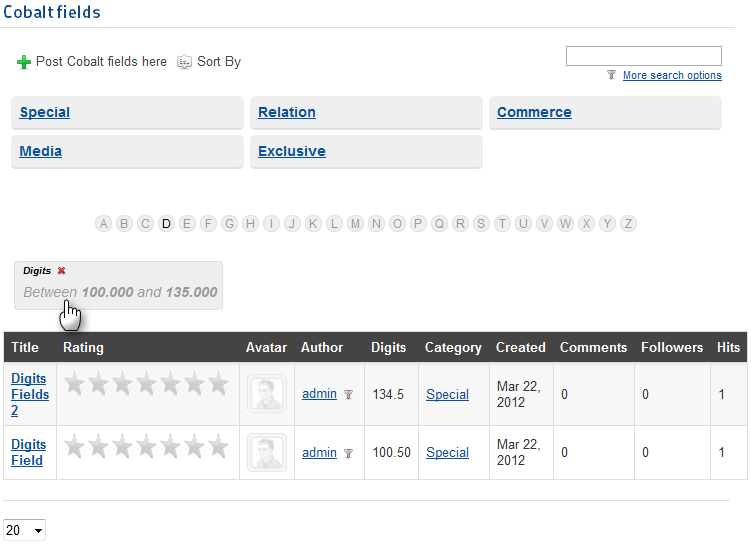The width and height of the screenshot is (751, 552).
Task: Open the Digits Fields 2 title link
Action: [x=29, y=394]
